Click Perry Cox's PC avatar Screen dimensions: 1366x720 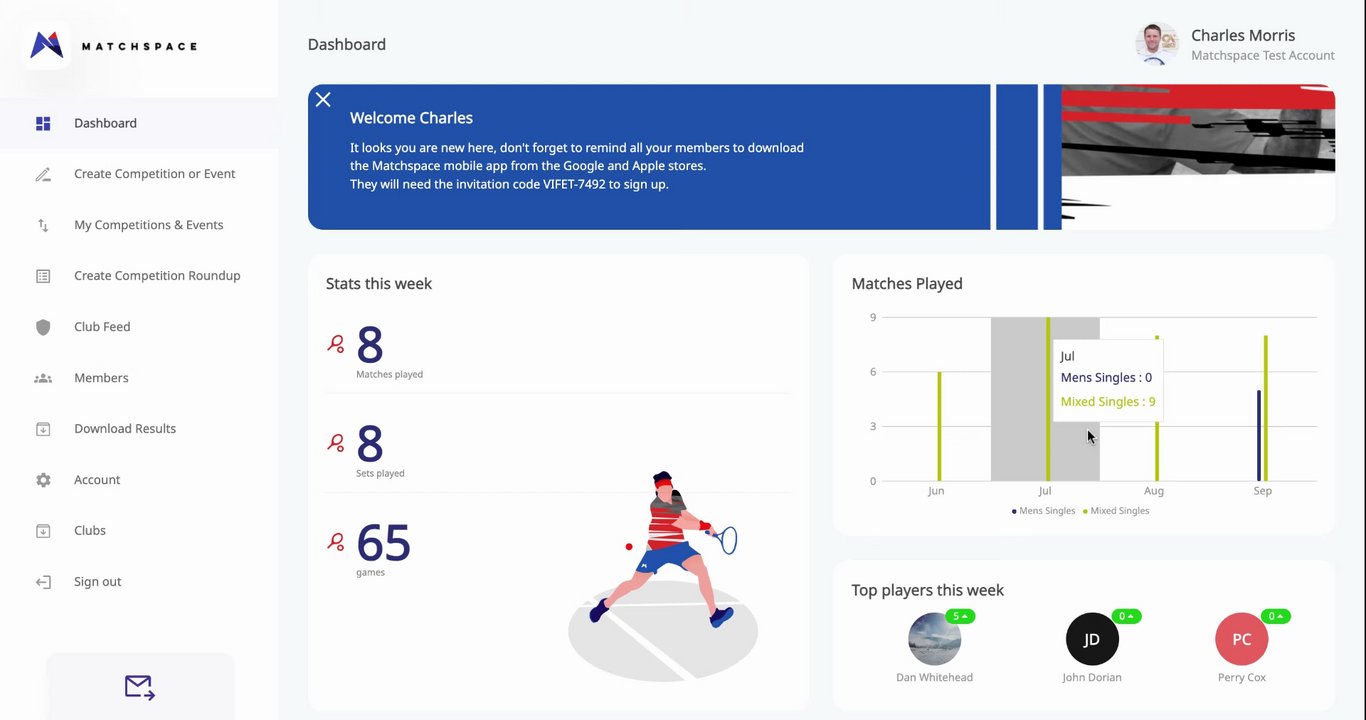1241,639
